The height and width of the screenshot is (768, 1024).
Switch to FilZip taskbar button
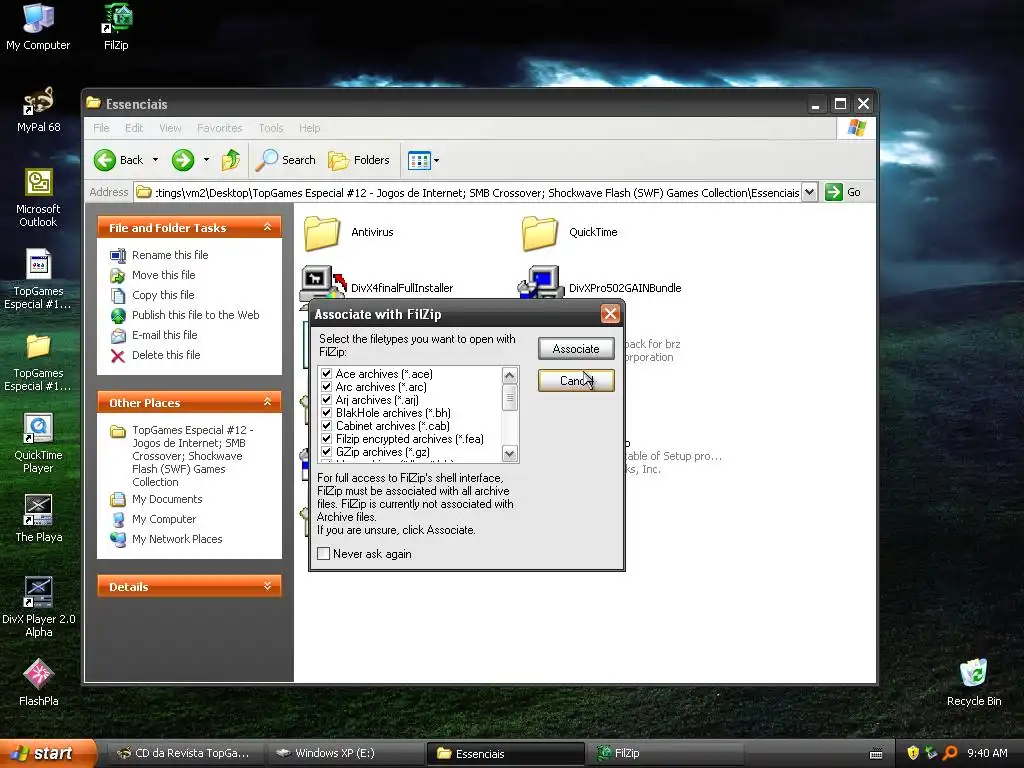pos(667,754)
